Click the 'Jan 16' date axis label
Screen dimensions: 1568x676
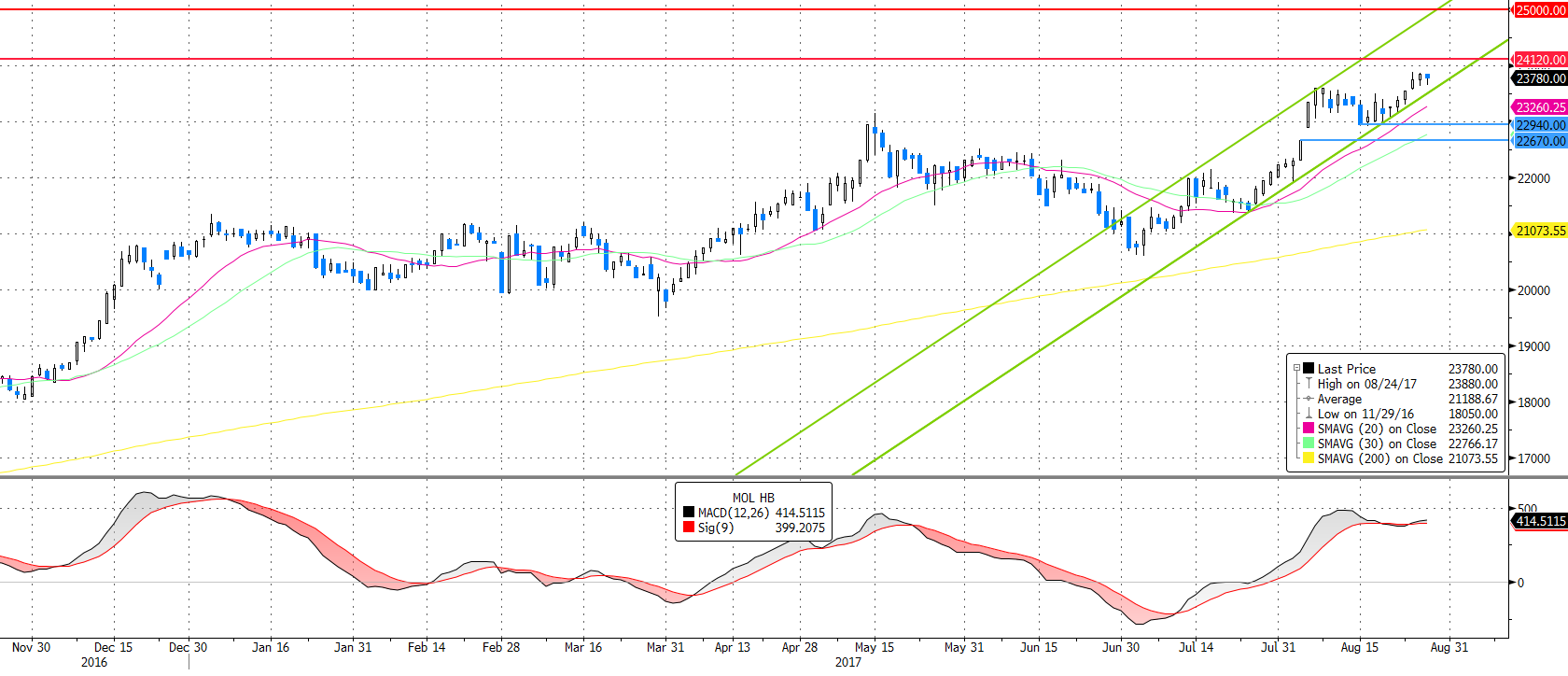[x=271, y=647]
